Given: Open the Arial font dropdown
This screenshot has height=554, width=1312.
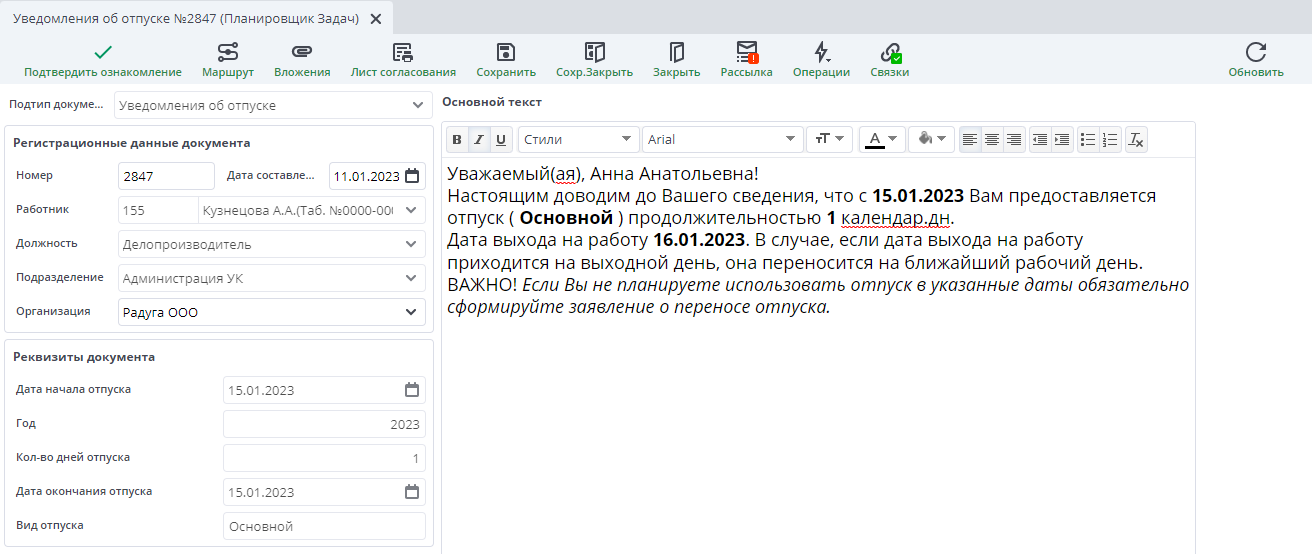Looking at the screenshot, I should coord(723,140).
